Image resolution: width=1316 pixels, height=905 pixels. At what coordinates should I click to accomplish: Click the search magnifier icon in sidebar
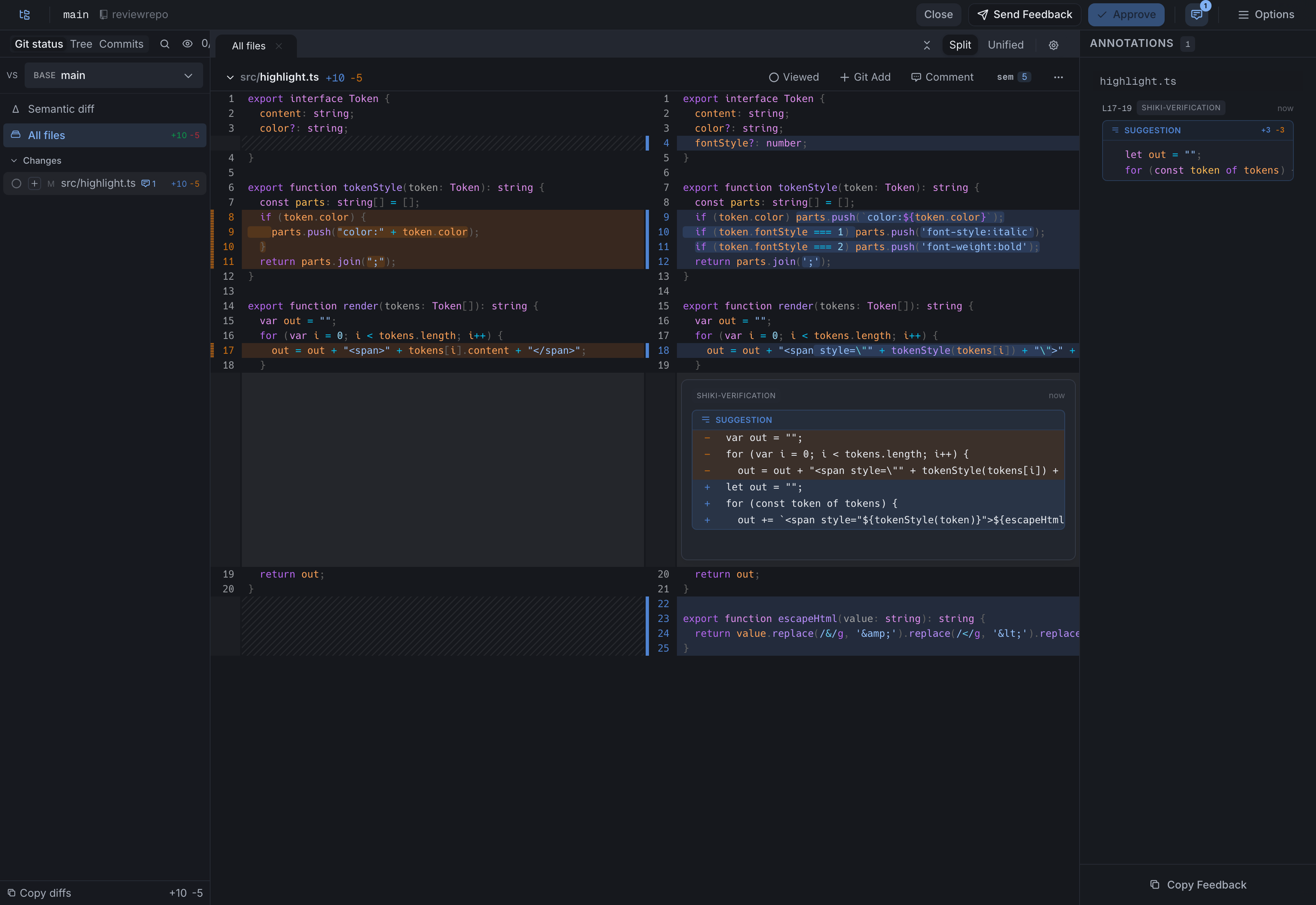(164, 44)
